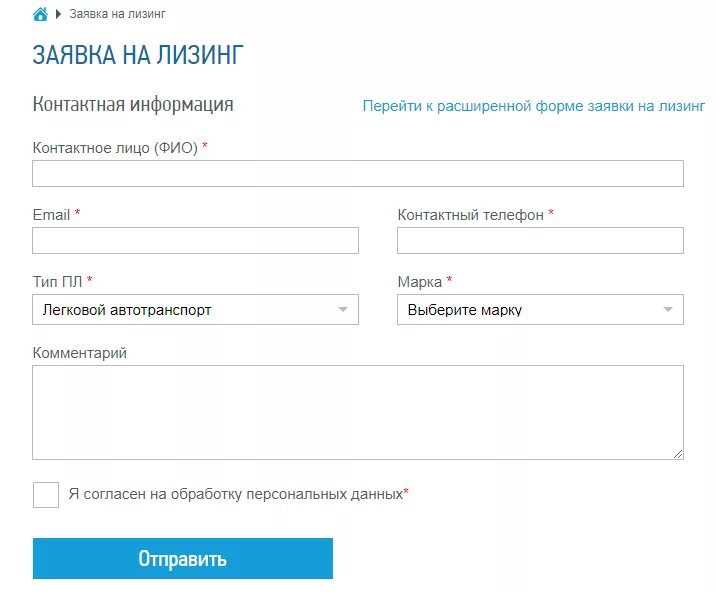Click the 'Контактный телефон' field label
Screen dimensions: 716x592
pos(471,215)
